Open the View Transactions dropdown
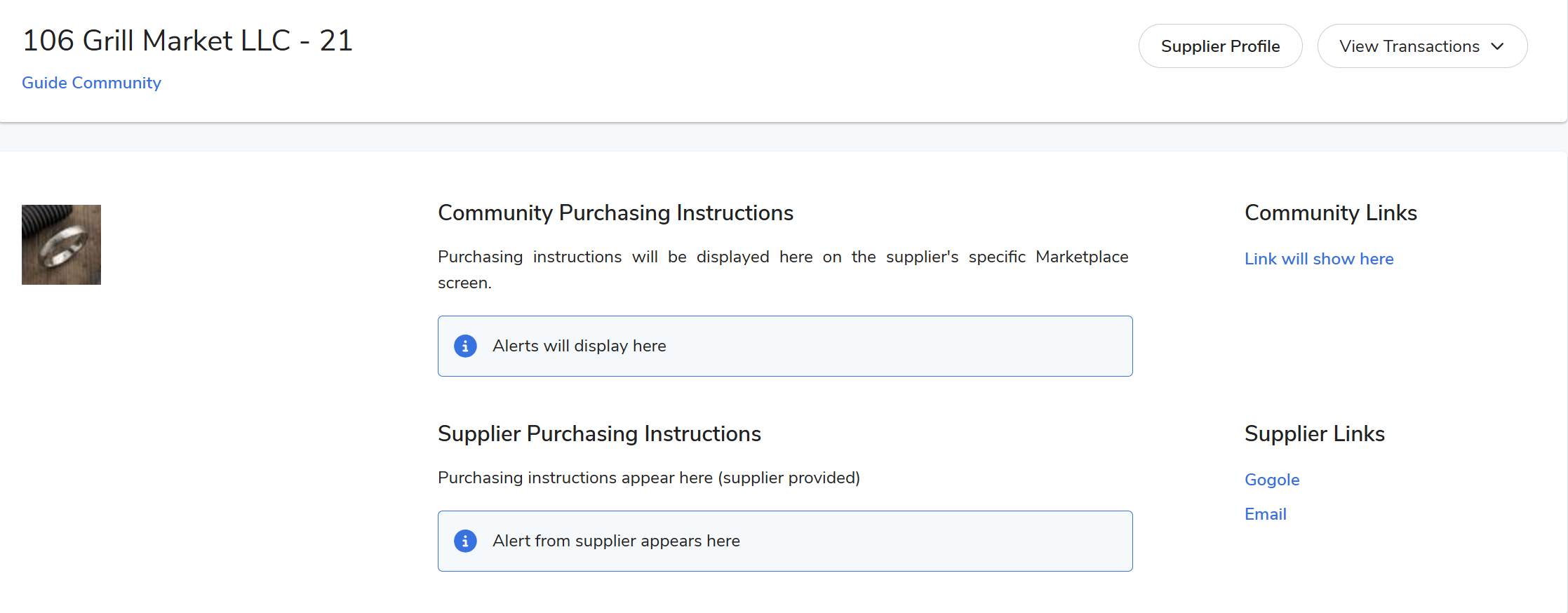Viewport: 1568px width, 613px height. click(1421, 46)
